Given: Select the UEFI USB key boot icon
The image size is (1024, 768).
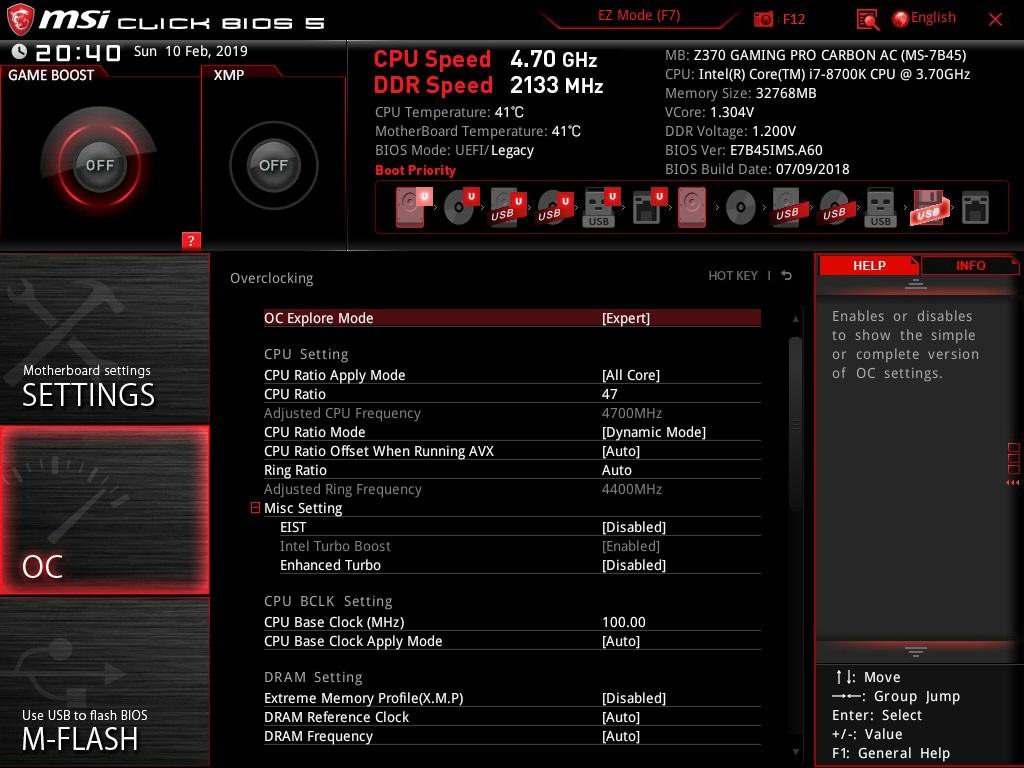Looking at the screenshot, I should [x=601, y=208].
